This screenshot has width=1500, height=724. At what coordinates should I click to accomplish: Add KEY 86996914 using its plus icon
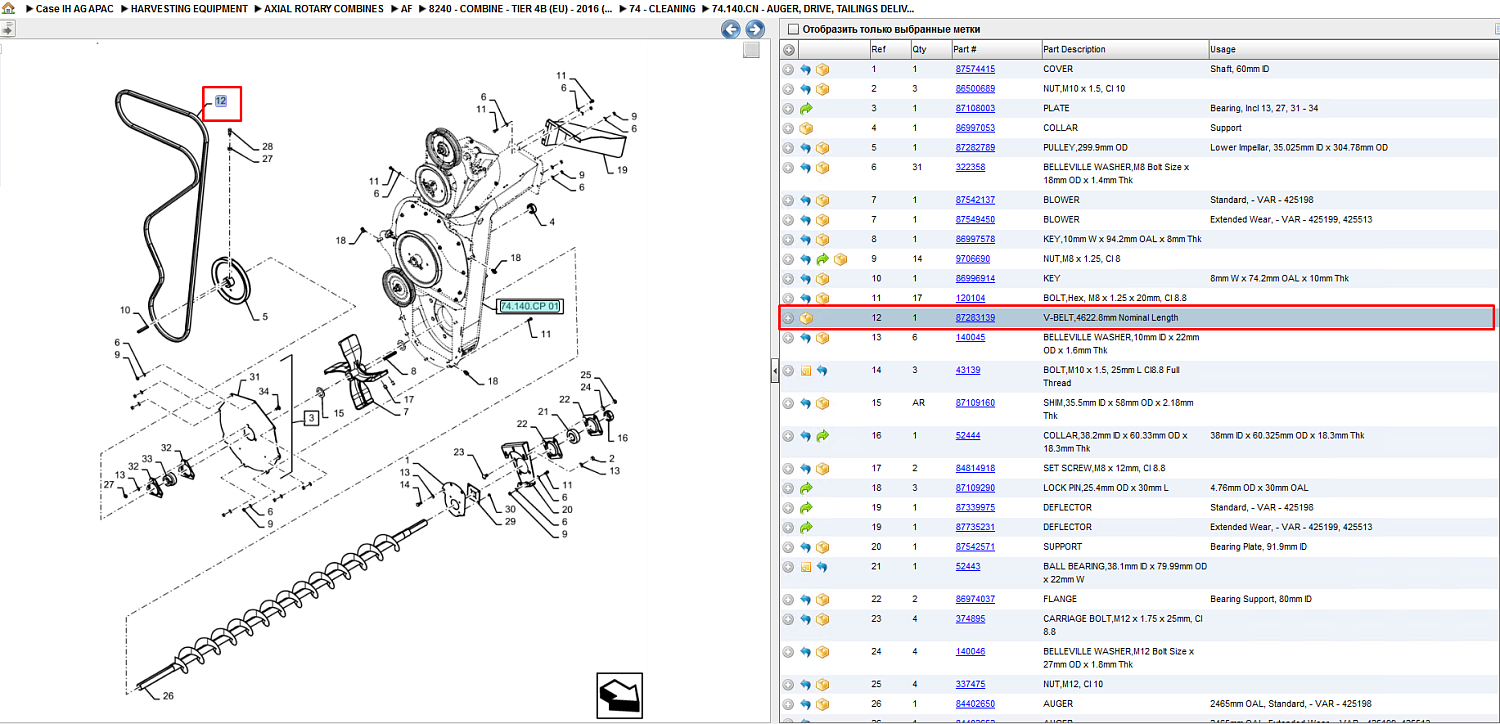(788, 279)
